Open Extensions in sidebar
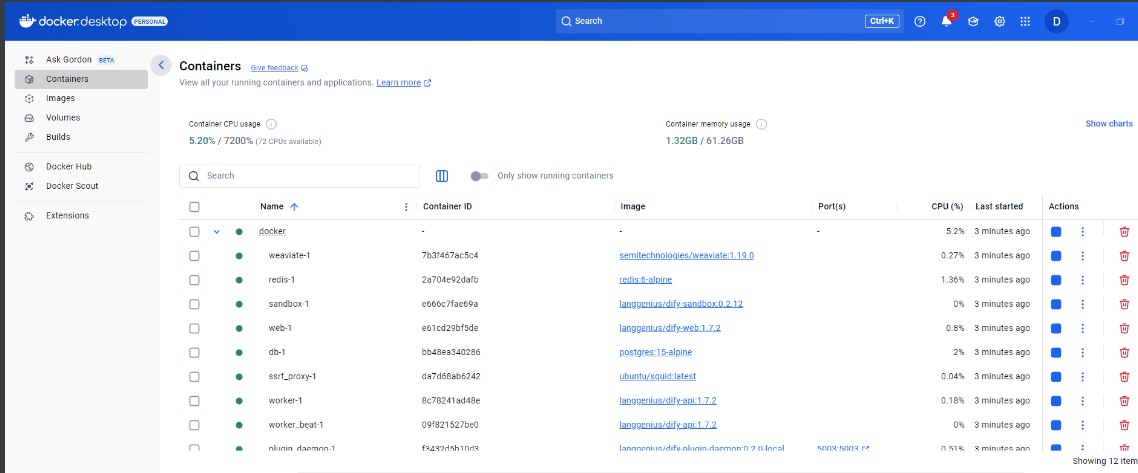Viewport: 1138px width, 473px height. [x=81, y=215]
